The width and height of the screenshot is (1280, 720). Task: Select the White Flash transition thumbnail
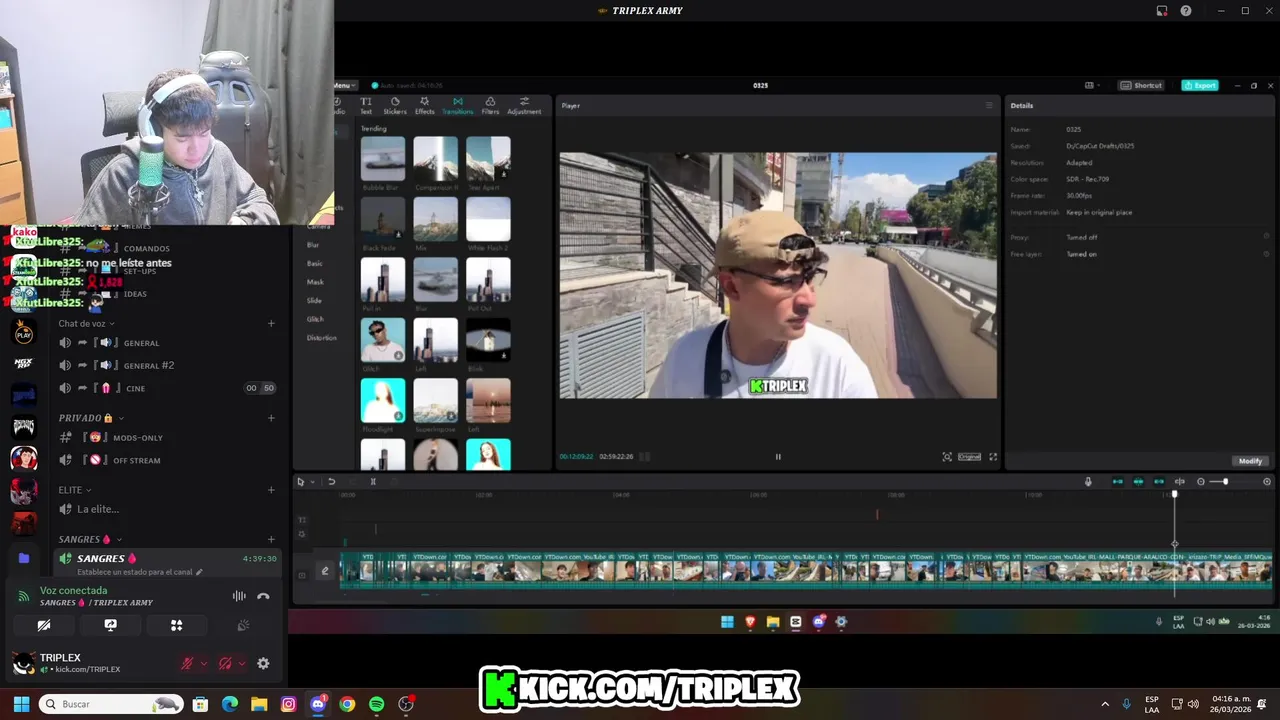tap(488, 219)
